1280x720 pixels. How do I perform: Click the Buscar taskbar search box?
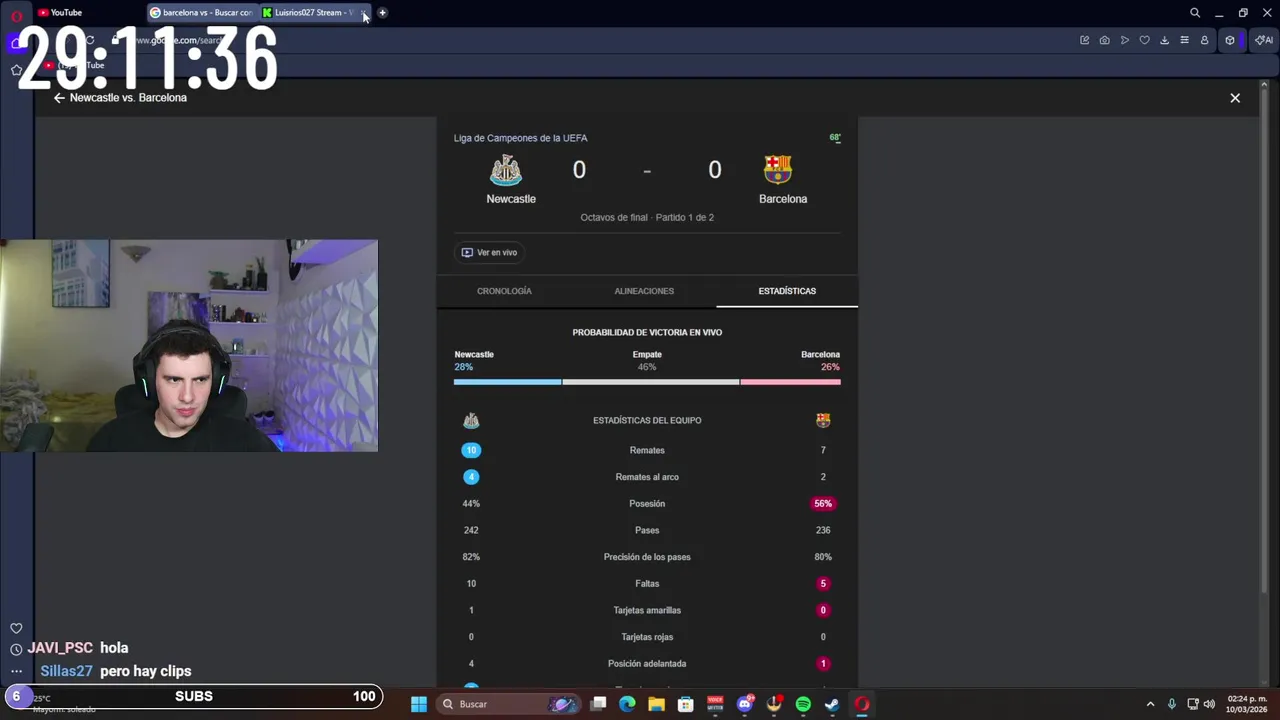(x=510, y=704)
